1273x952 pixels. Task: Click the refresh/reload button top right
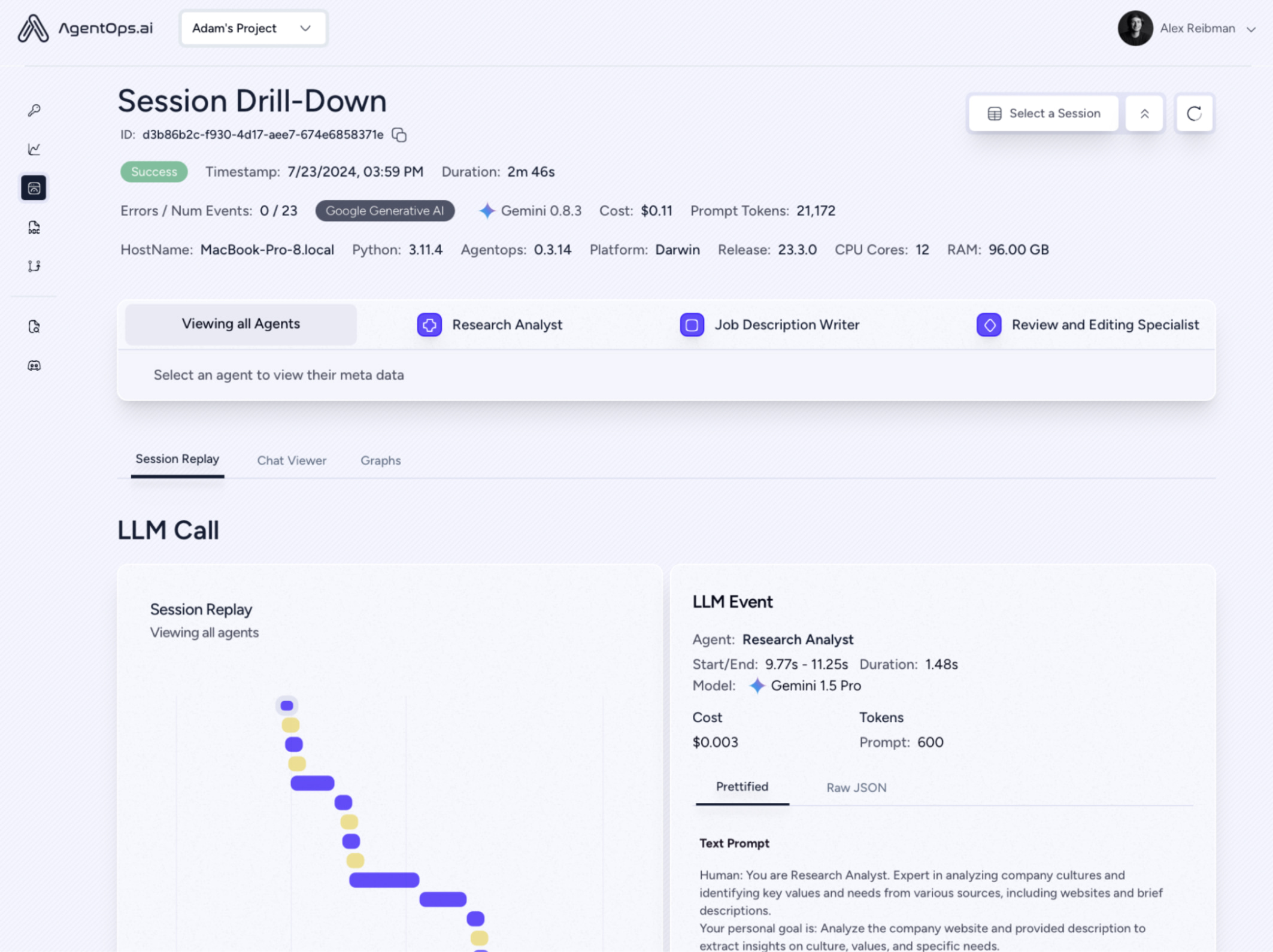click(1194, 113)
